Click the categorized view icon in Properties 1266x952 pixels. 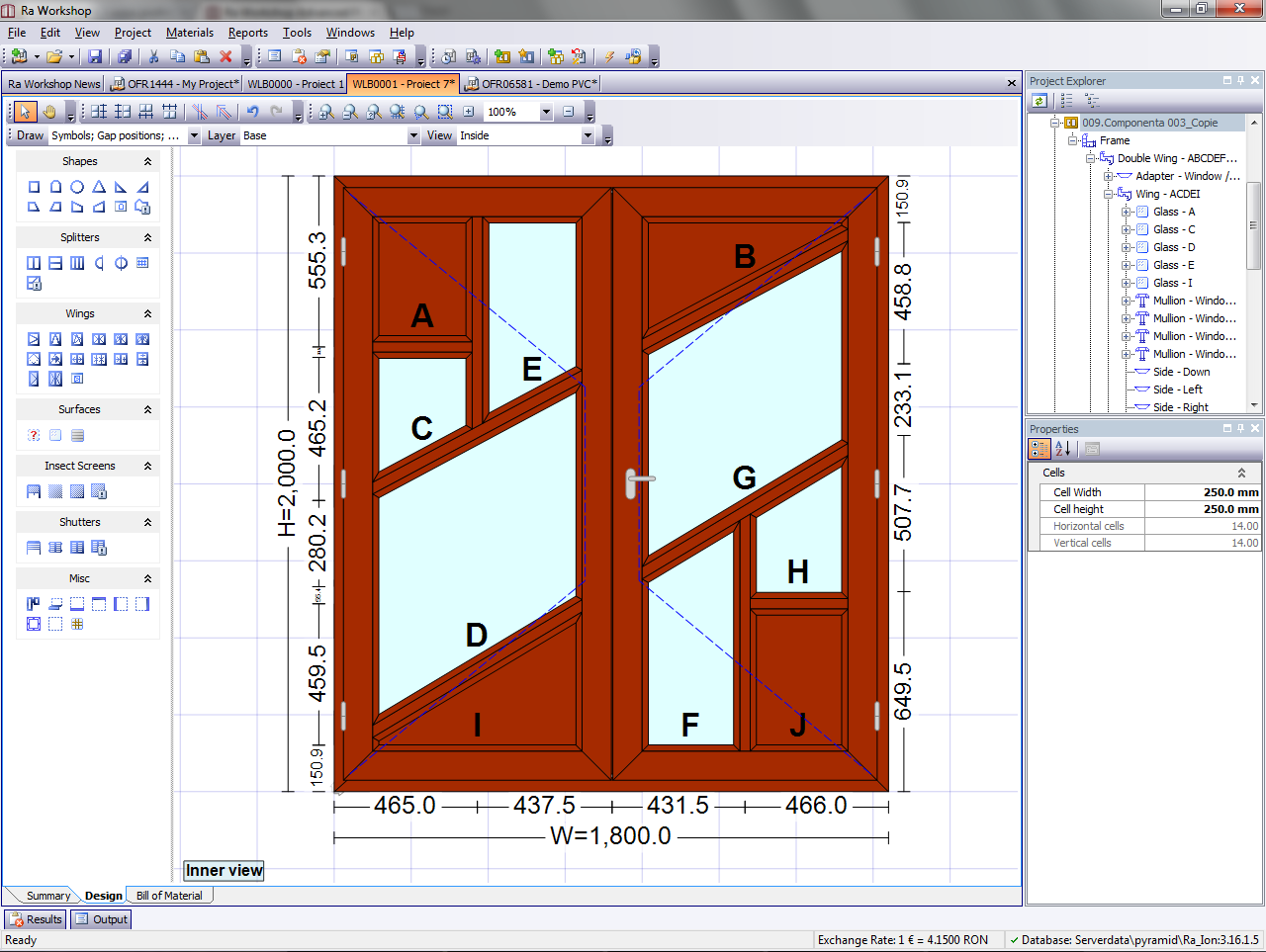(x=1040, y=449)
